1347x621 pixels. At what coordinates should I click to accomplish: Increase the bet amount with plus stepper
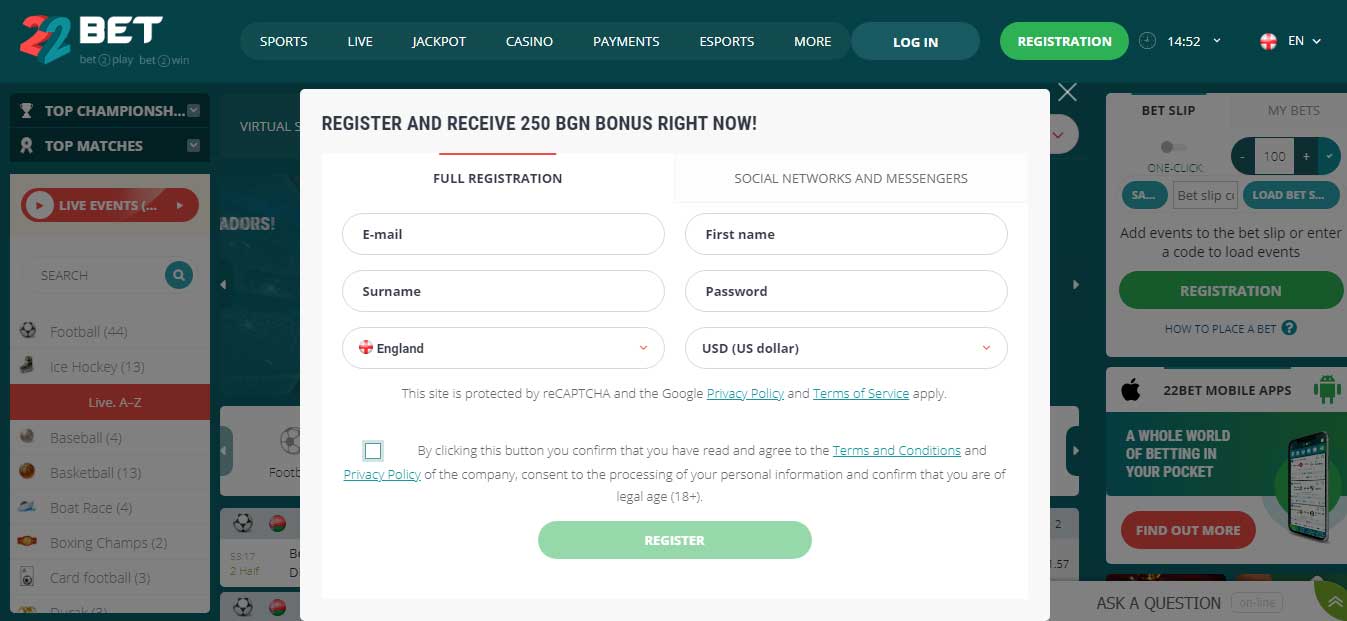tap(1306, 156)
